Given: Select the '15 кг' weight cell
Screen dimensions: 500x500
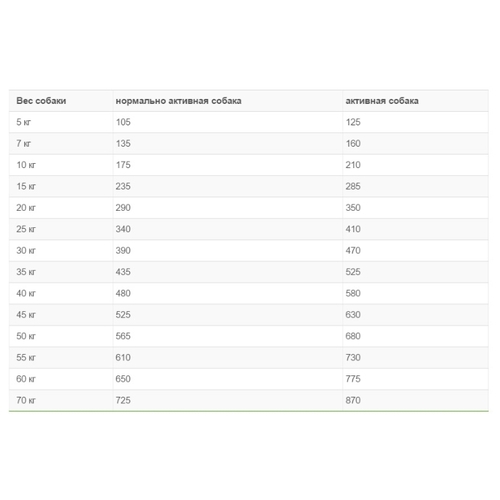Looking at the screenshot, I should coord(26,186).
